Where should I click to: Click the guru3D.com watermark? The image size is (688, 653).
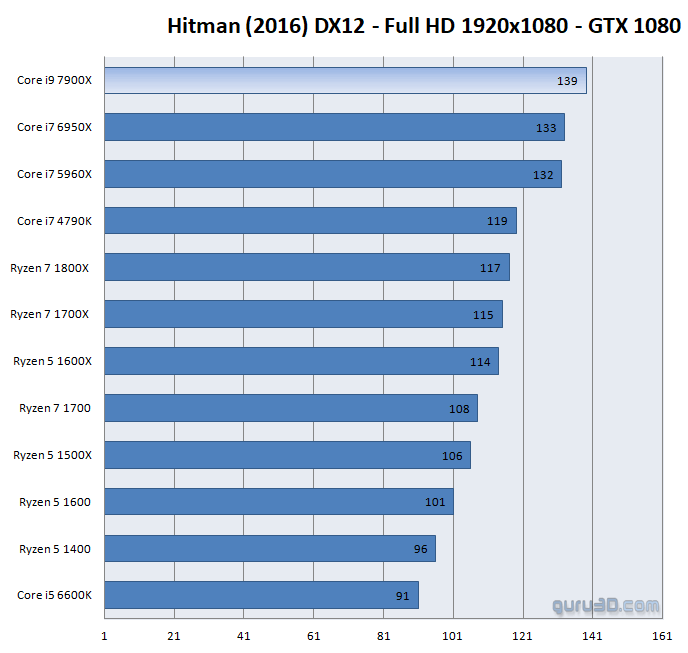pyautogui.click(x=606, y=605)
